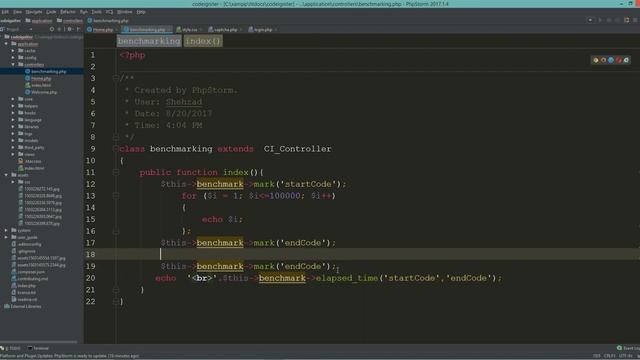The image size is (640, 360).
Task: Open page in Chrome browser icon
Action: pos(596,60)
